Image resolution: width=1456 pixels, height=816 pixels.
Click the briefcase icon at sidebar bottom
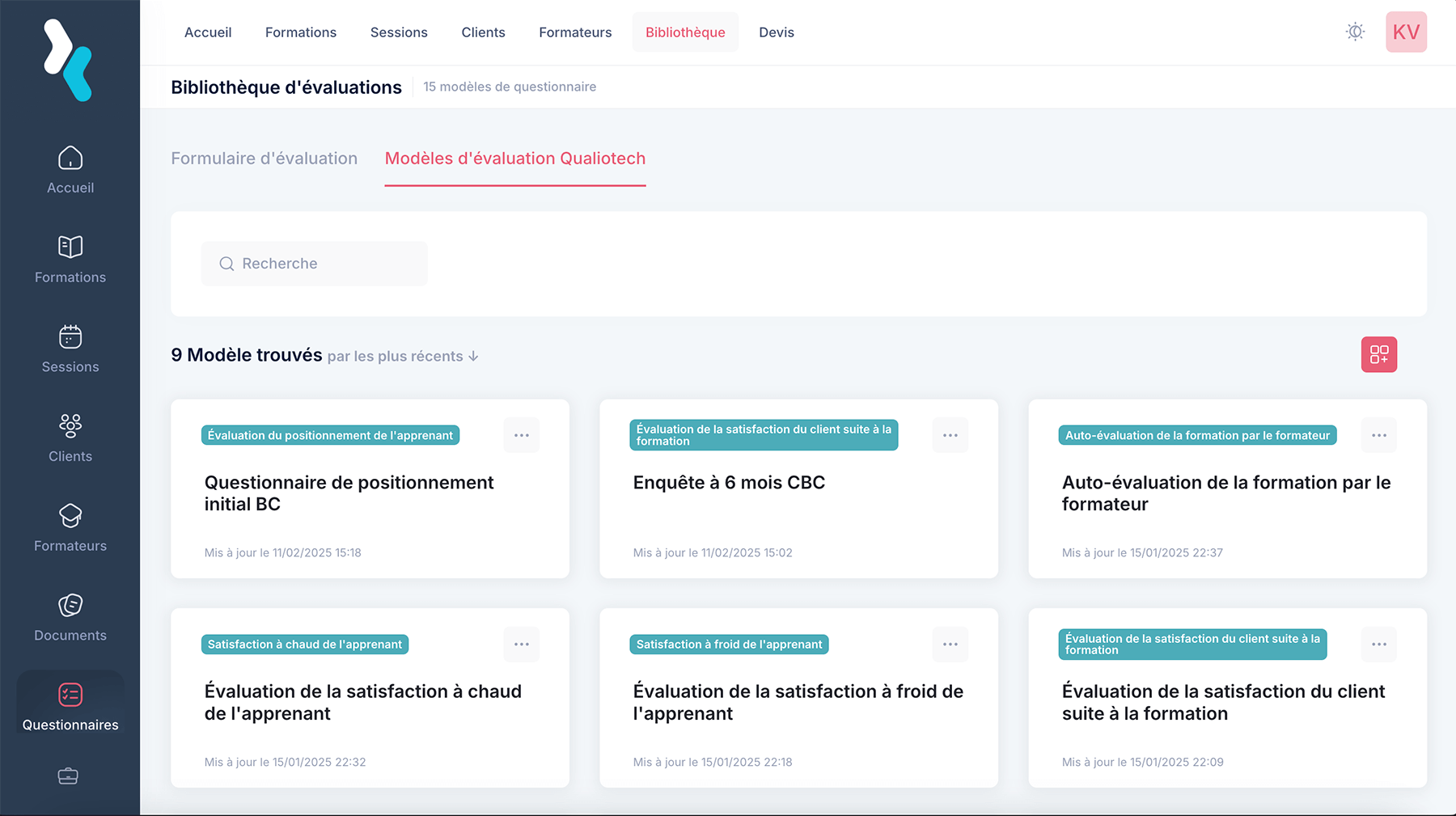(69, 776)
